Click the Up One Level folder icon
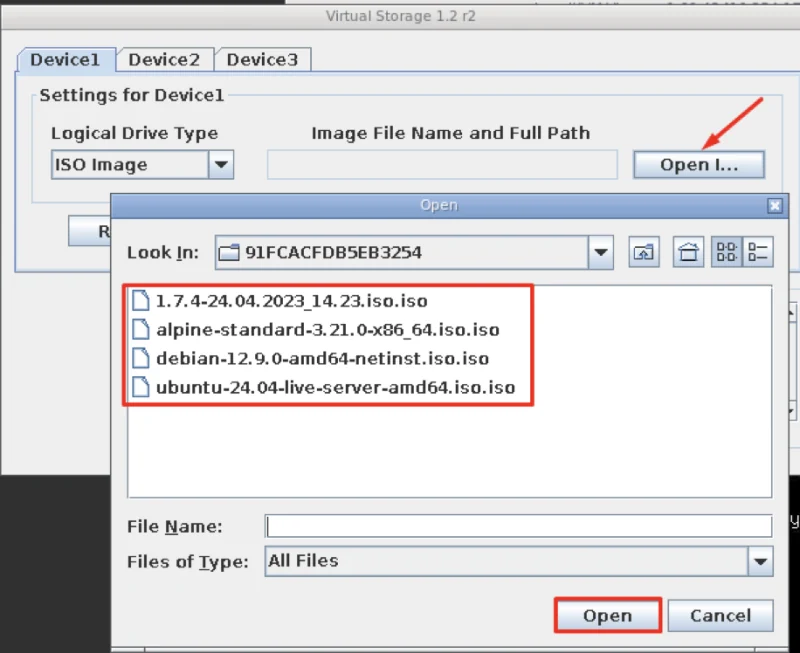The height and width of the screenshot is (653, 800). coord(643,253)
